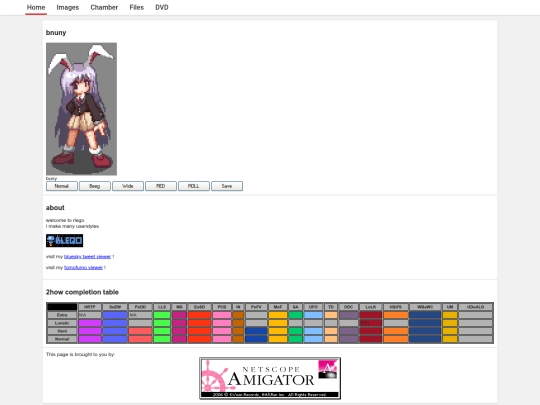Click the 'about' heading
This screenshot has width=540, height=405.
pos(55,208)
